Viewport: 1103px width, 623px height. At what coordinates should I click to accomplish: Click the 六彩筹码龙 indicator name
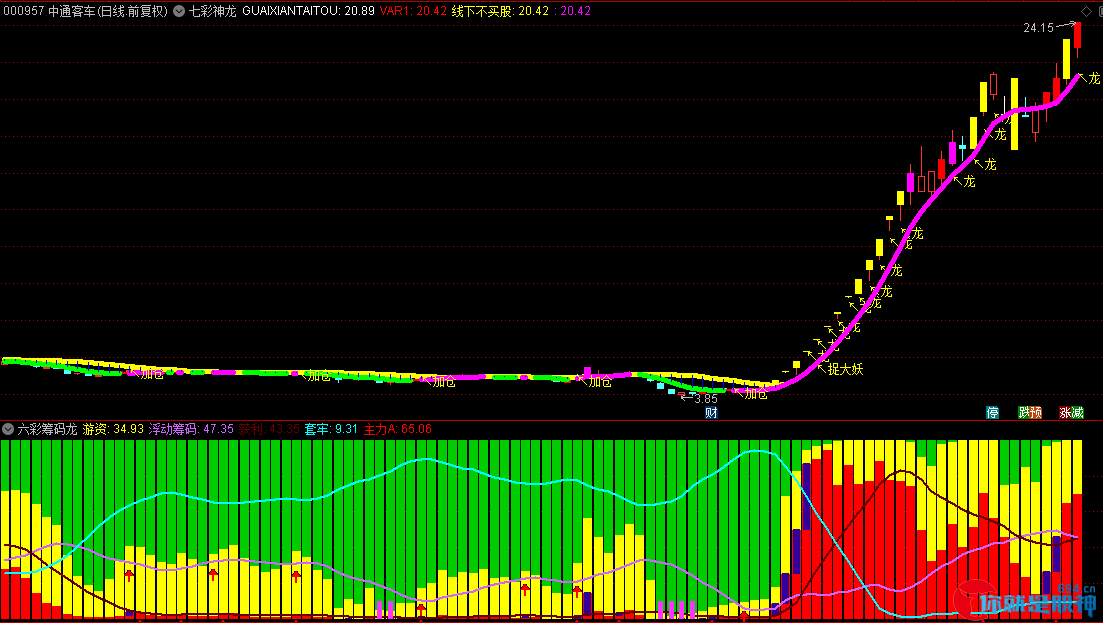[47, 429]
